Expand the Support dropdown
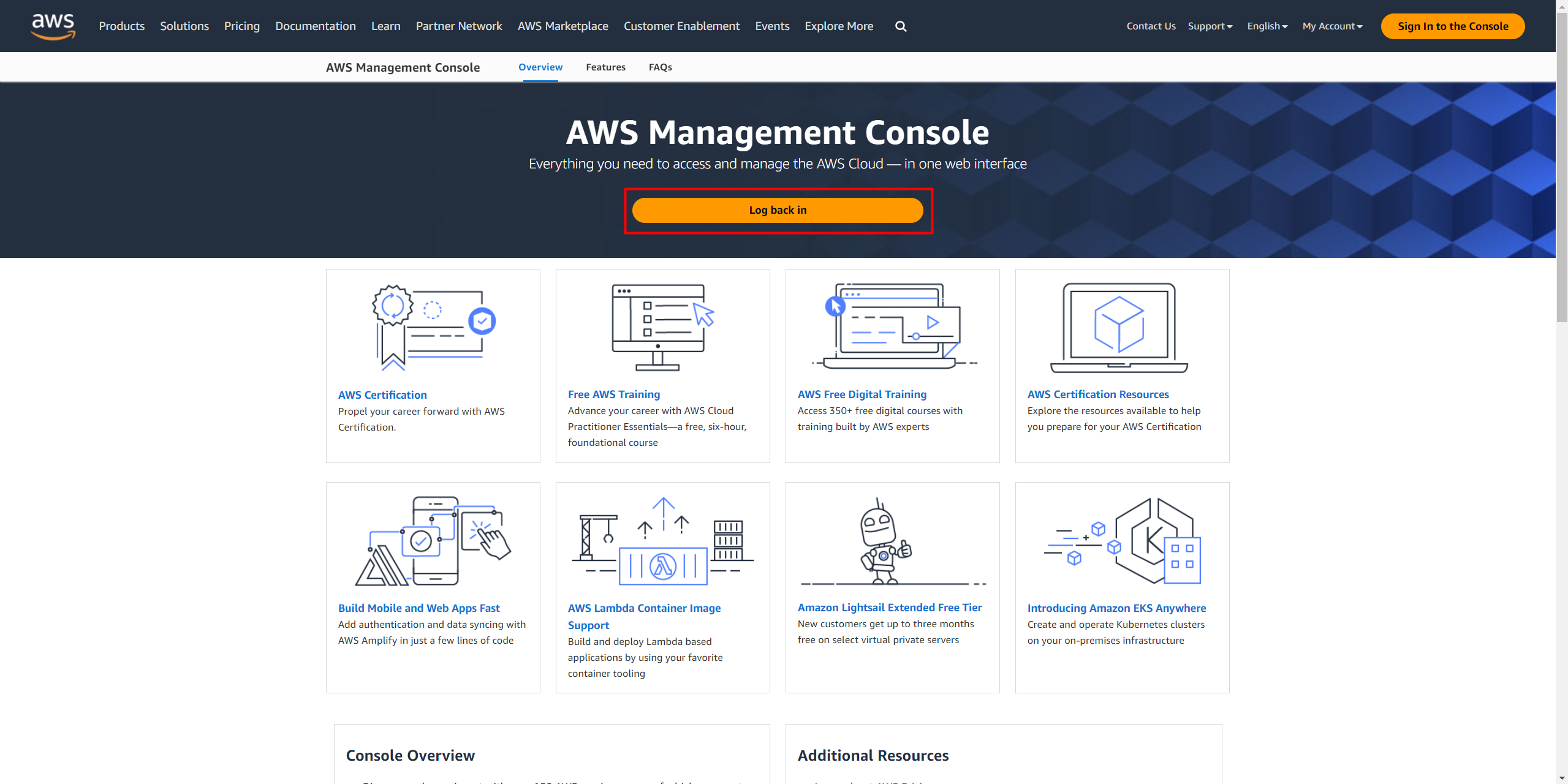 pos(1210,26)
